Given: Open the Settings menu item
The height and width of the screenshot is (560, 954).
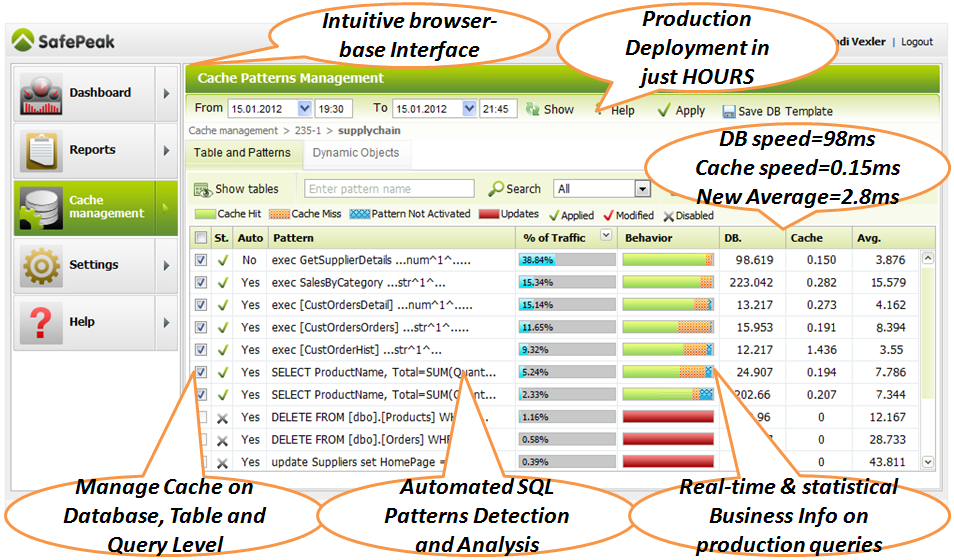Looking at the screenshot, I should [94, 265].
